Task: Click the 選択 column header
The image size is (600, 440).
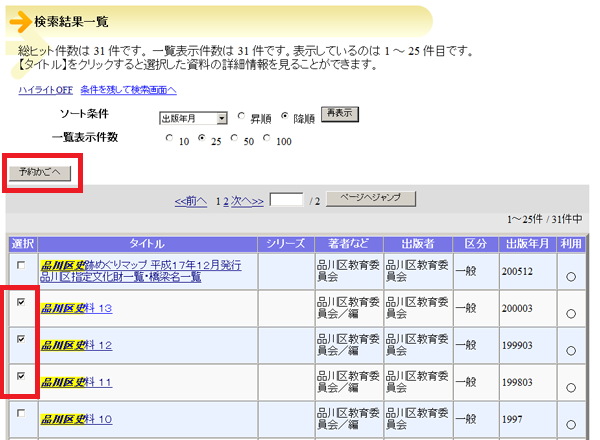Action: [x=23, y=244]
